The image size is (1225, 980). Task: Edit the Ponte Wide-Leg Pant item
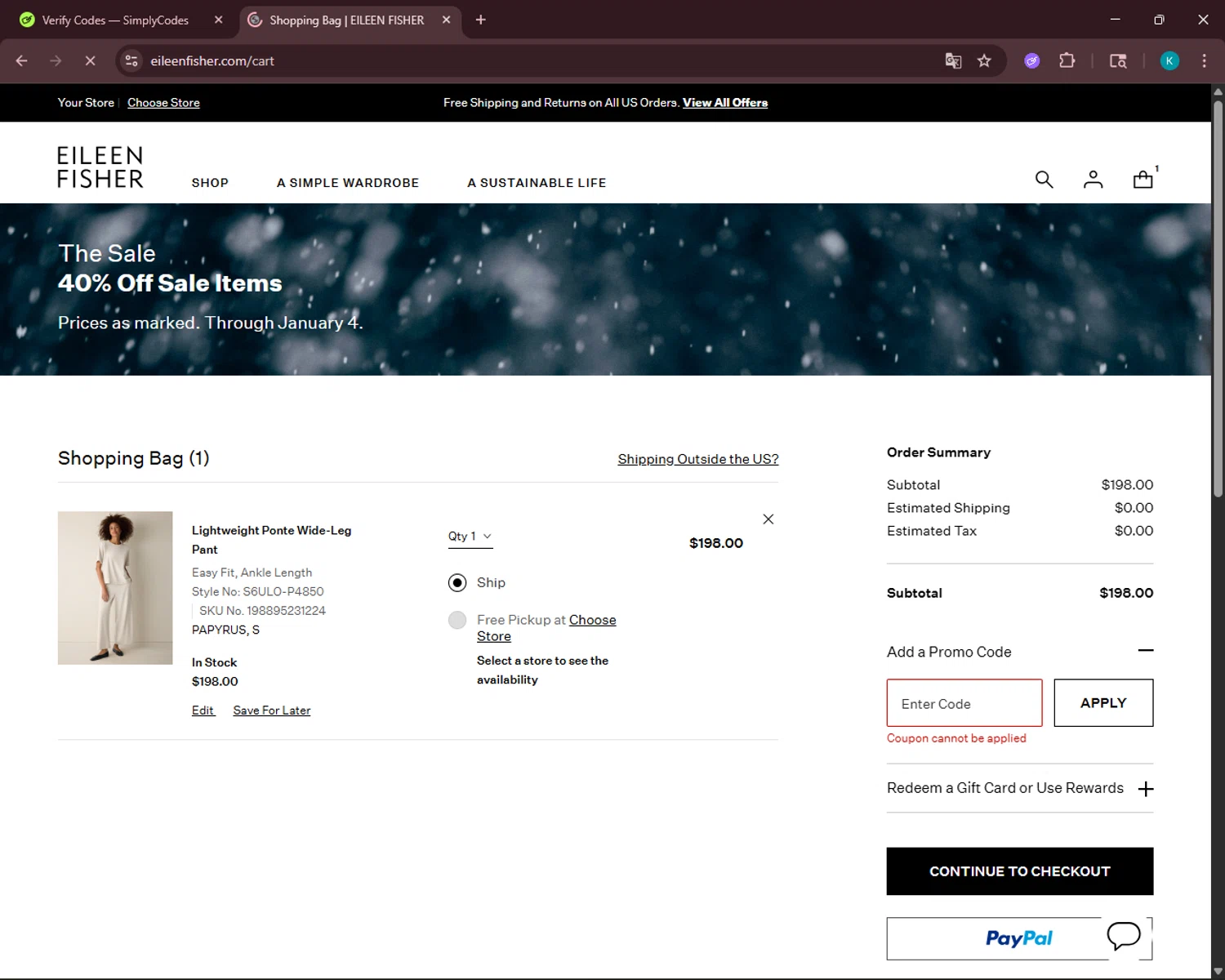[203, 710]
